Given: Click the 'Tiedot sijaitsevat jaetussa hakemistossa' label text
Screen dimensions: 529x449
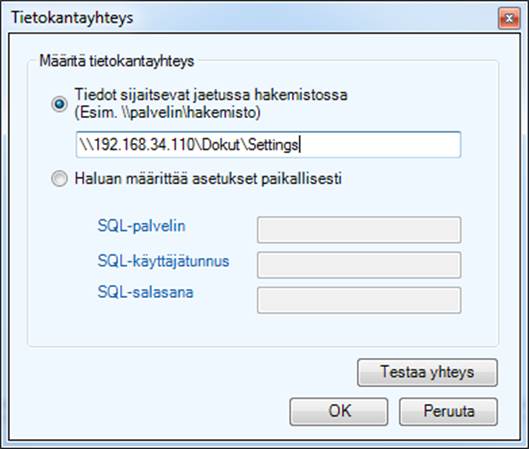Looking at the screenshot, I should (211, 94).
